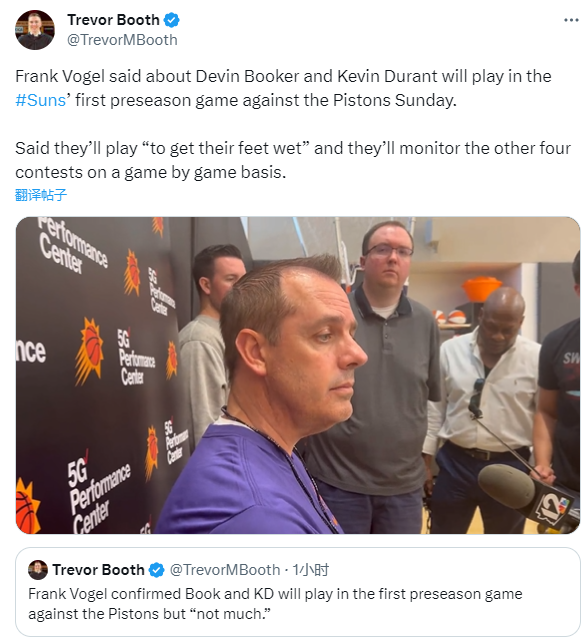Click the #Suns hashtag
Image resolution: width=582 pixels, height=639 pixels.
point(40,100)
